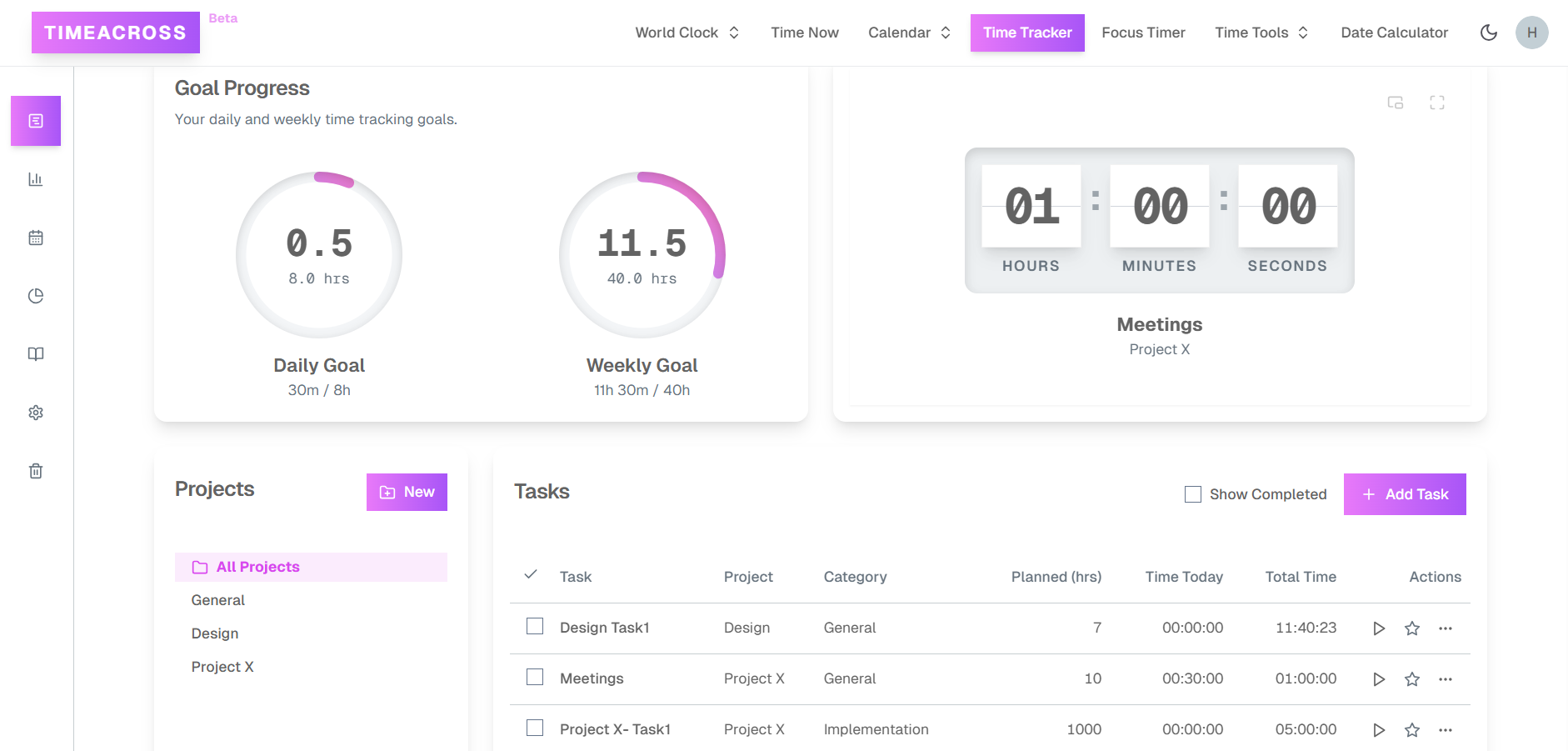Open Date Calculator page
This screenshot has height=751, width=1568.
[1395, 33]
